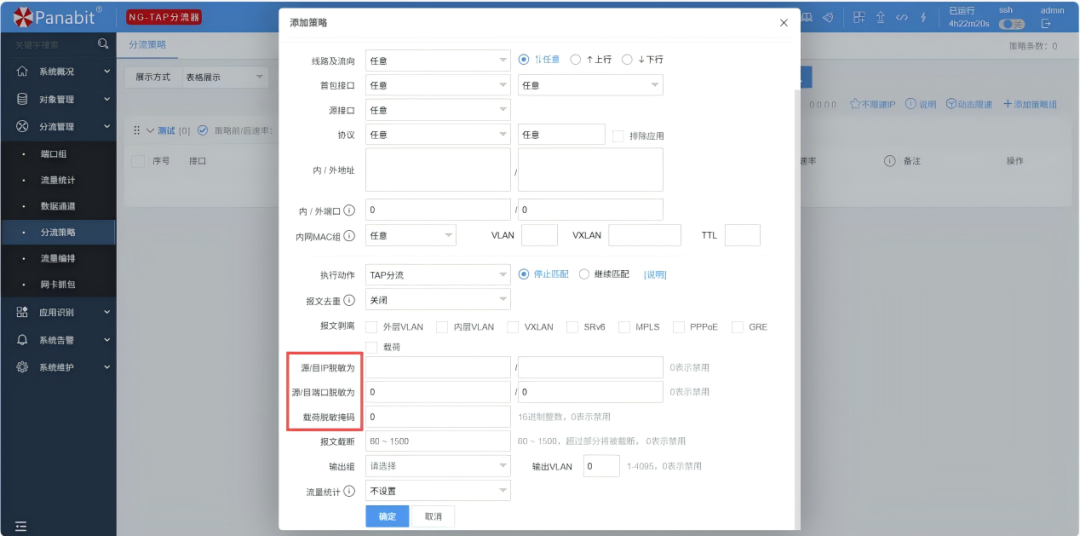Open the 线路及流向 dropdown
Screen dimensions: 1080x536
pos(438,61)
